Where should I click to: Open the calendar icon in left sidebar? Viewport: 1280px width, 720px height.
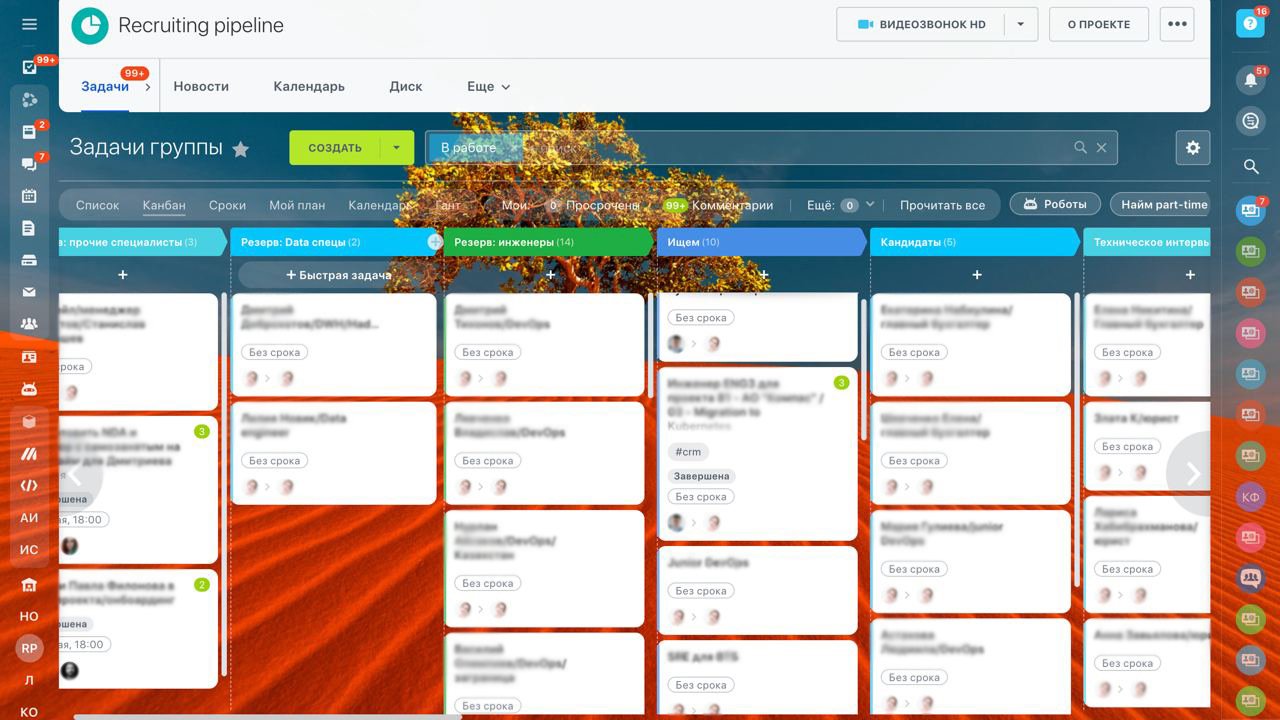point(29,196)
